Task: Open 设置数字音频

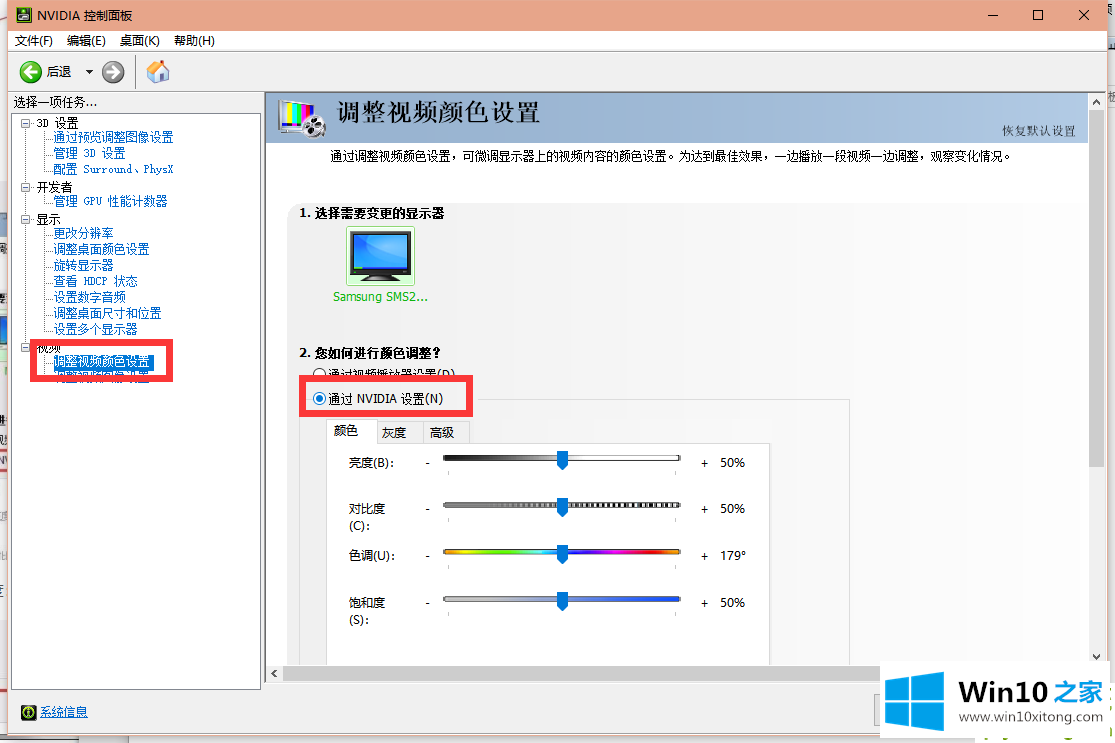Action: (x=90, y=297)
